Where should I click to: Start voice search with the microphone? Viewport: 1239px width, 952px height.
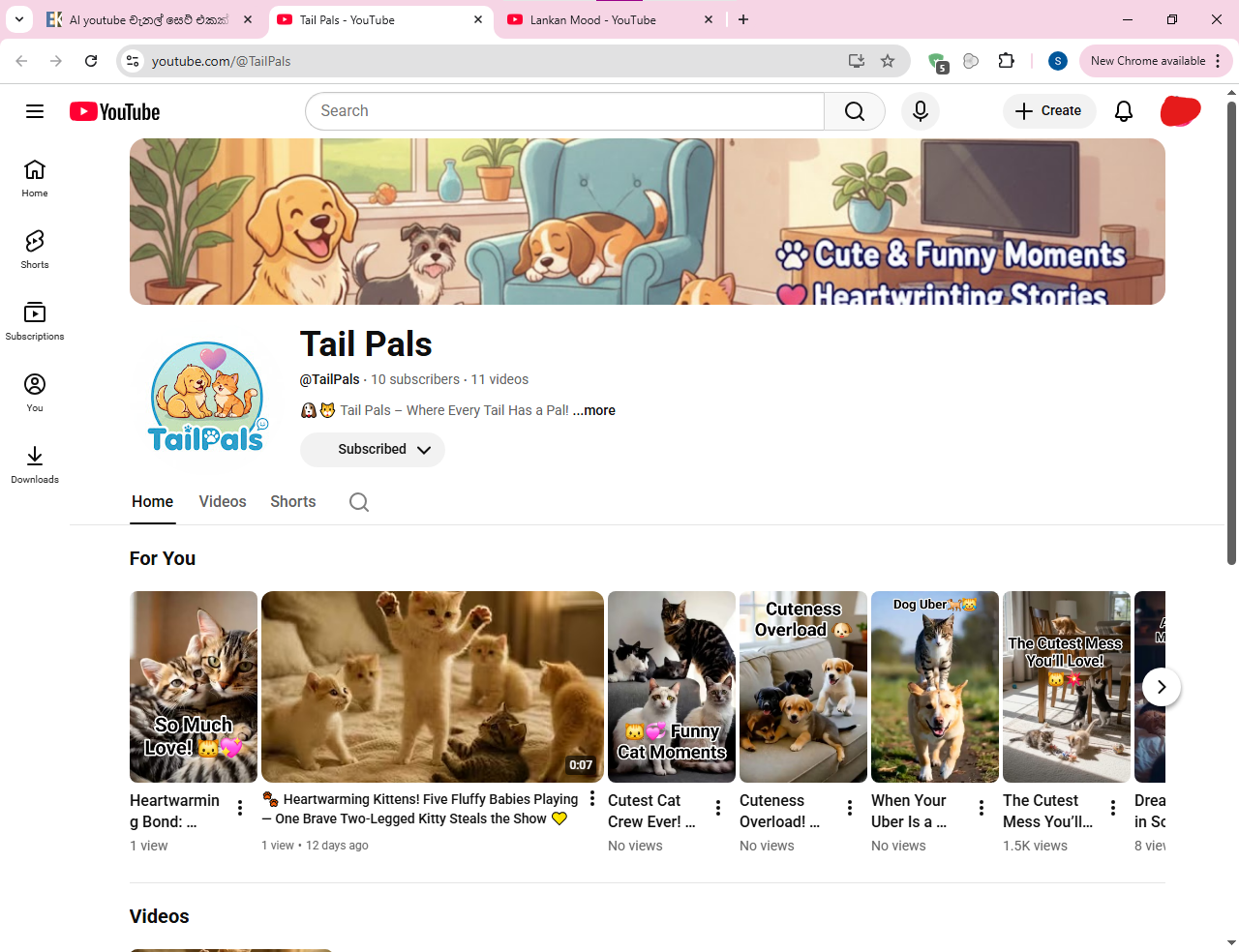click(x=921, y=111)
